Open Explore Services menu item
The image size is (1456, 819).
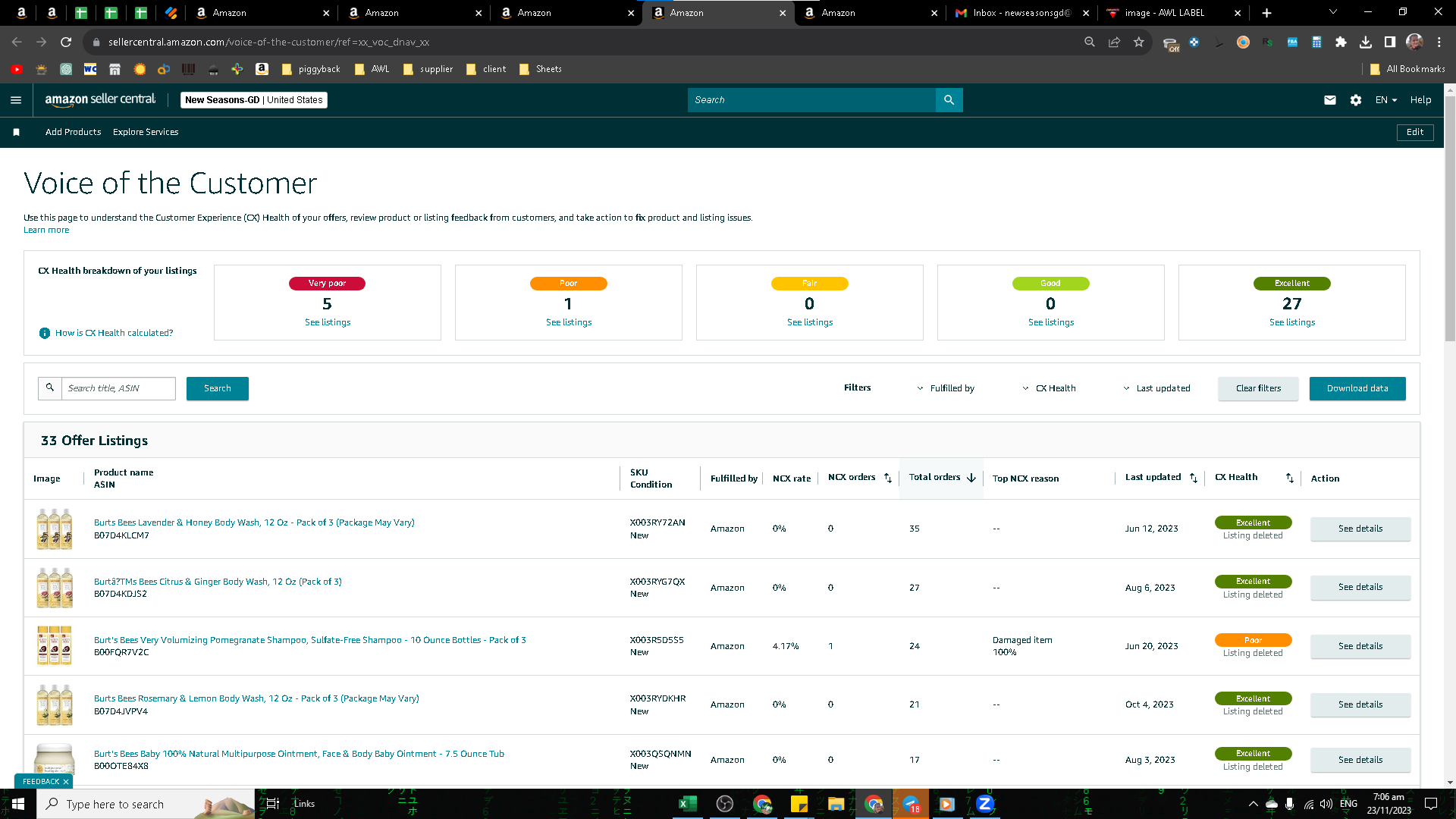146,132
